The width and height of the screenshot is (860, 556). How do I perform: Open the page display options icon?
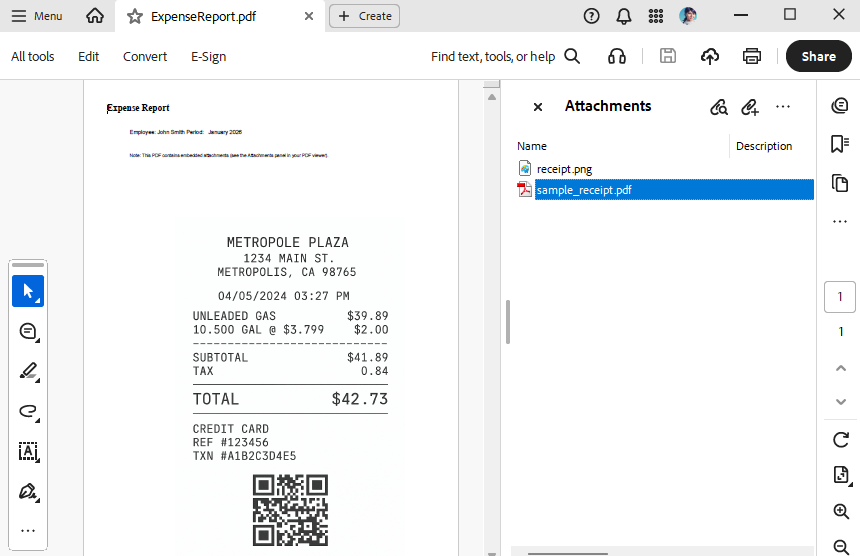[x=841, y=475]
